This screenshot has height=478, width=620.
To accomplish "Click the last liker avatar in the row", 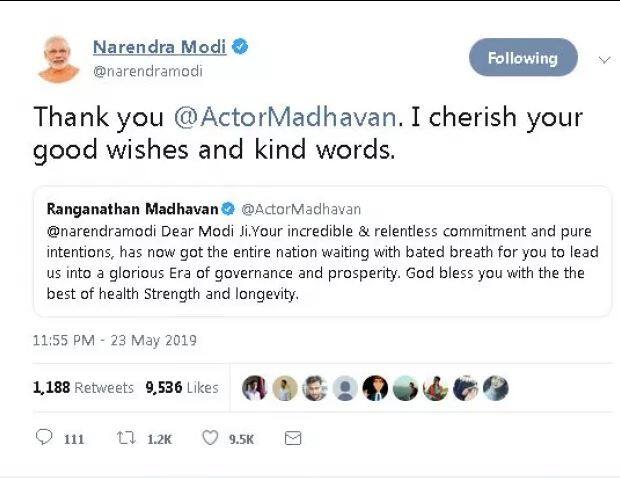I will [x=496, y=388].
